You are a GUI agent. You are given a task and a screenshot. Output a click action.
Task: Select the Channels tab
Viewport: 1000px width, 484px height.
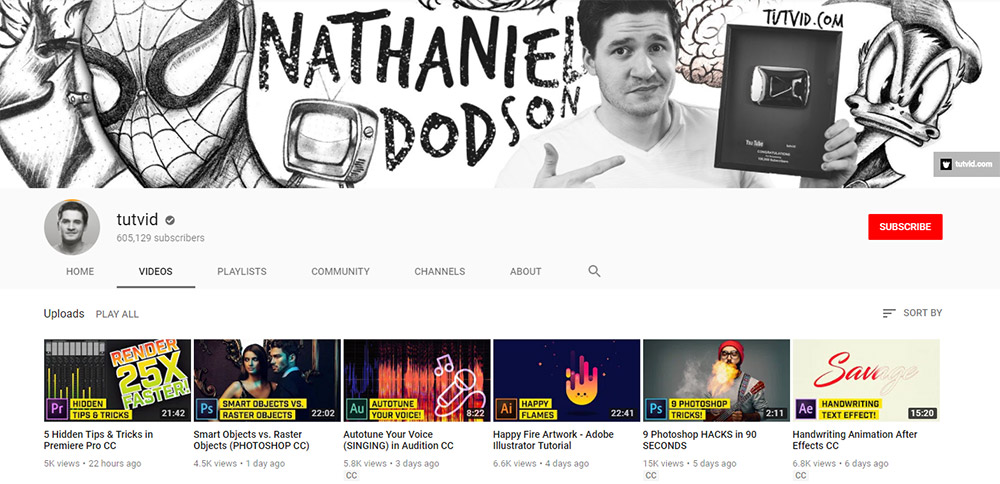coord(440,271)
